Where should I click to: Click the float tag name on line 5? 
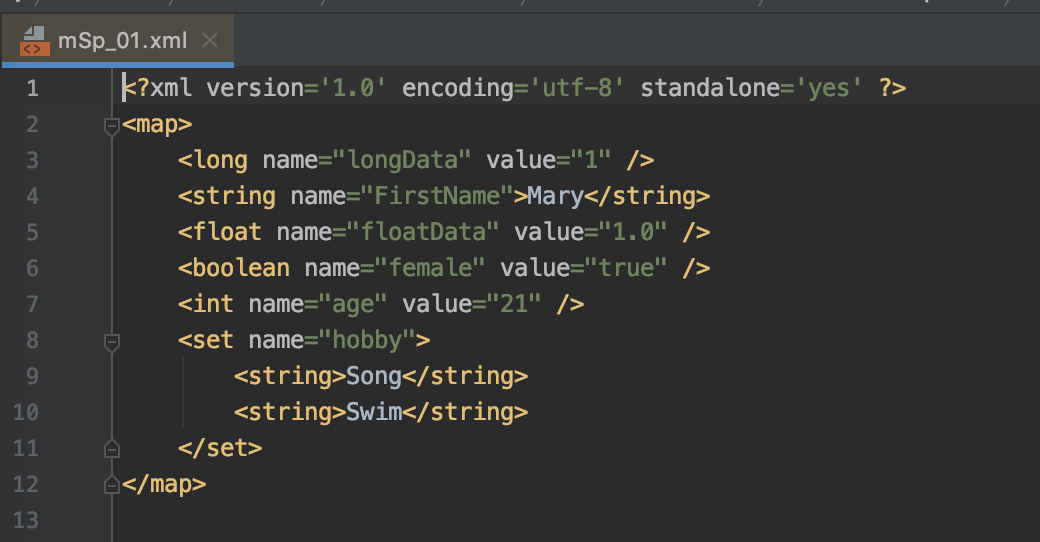[x=227, y=232]
